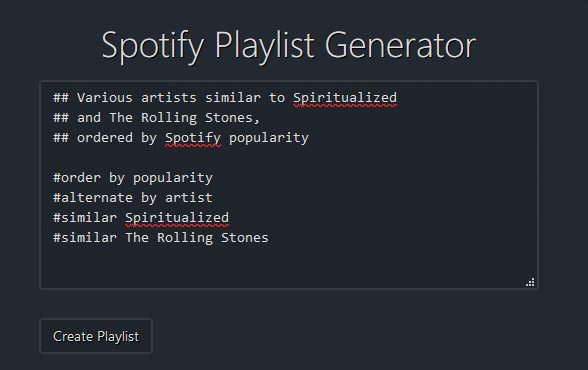
Task: Click the word 'Rolling' in the second comment line
Action: [x=169, y=118]
